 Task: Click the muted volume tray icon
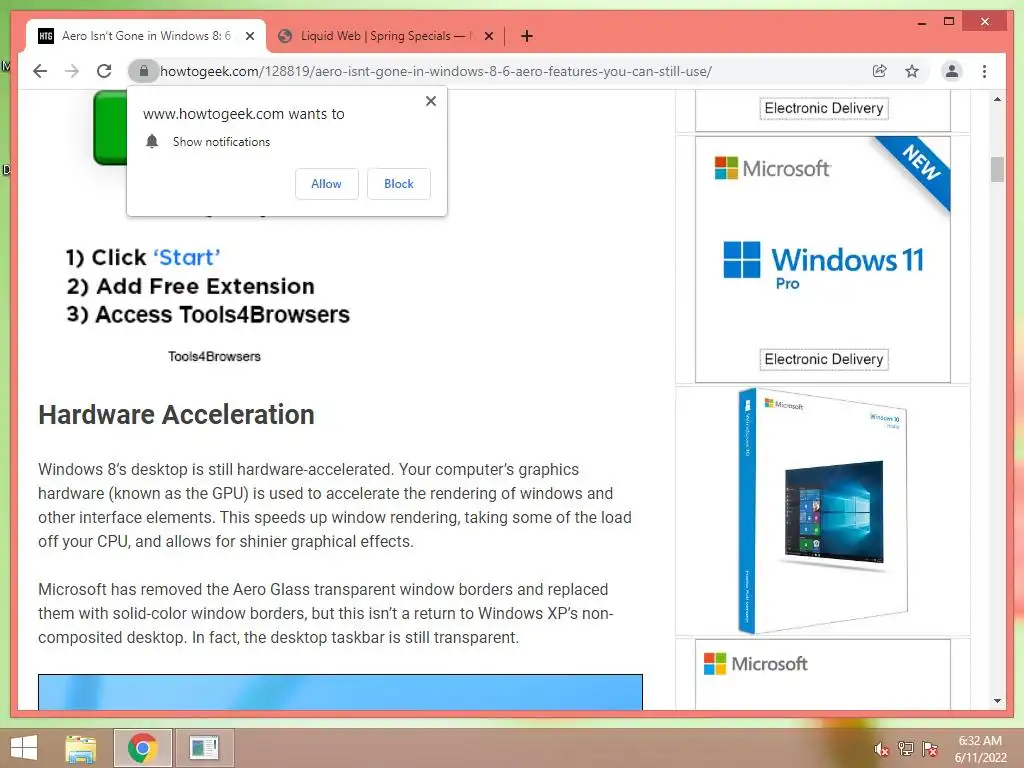[881, 749]
